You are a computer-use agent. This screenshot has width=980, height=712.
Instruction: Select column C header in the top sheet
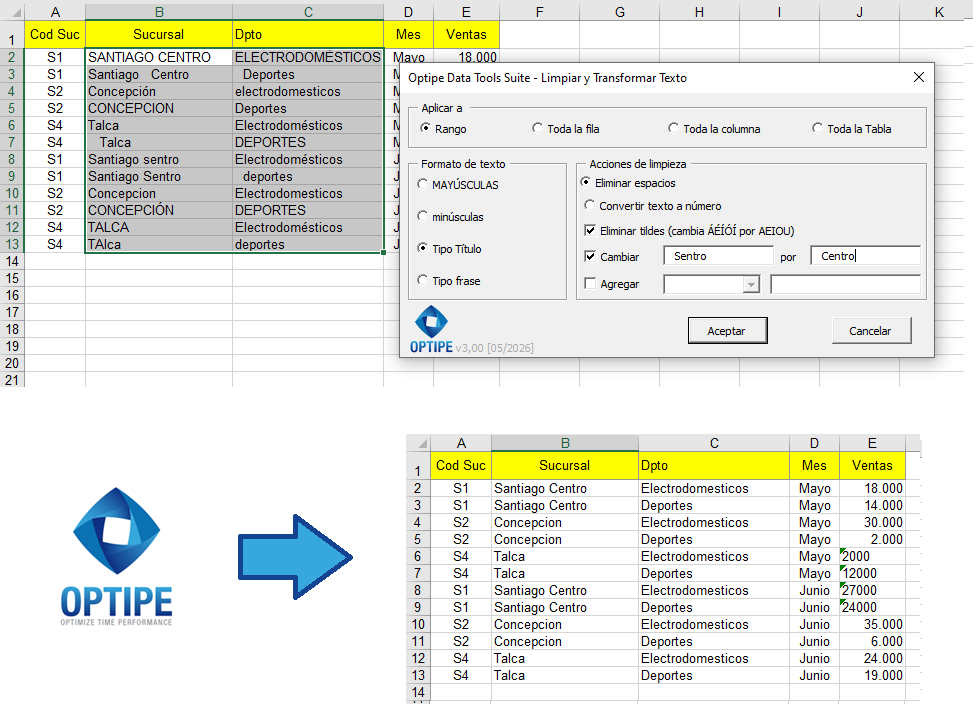coord(308,12)
